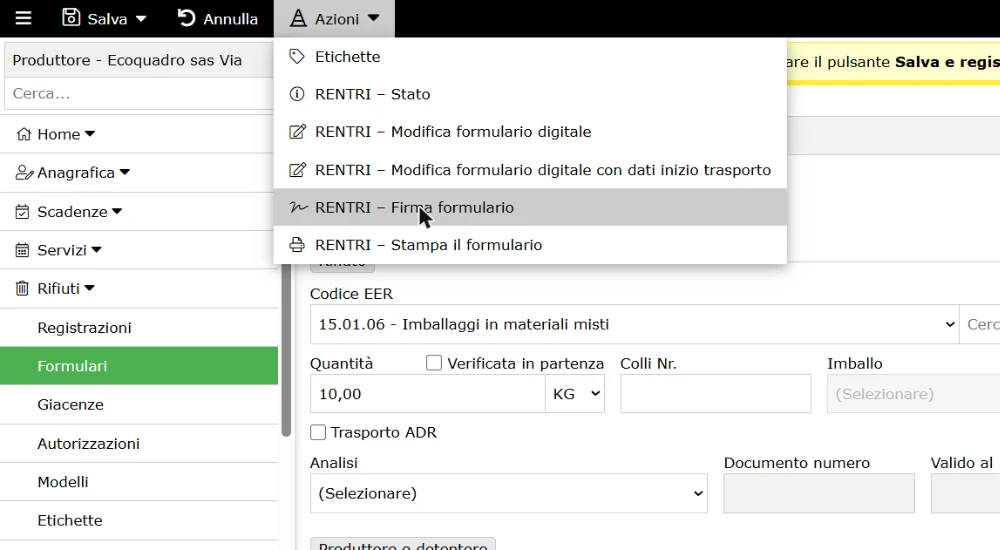This screenshot has width=1000, height=550.
Task: Click the Salva floppy disk icon
Action: click(x=71, y=17)
